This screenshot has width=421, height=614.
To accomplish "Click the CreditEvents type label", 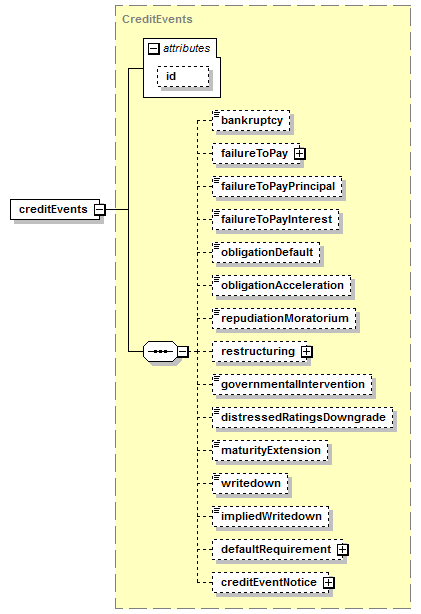I will [157, 19].
